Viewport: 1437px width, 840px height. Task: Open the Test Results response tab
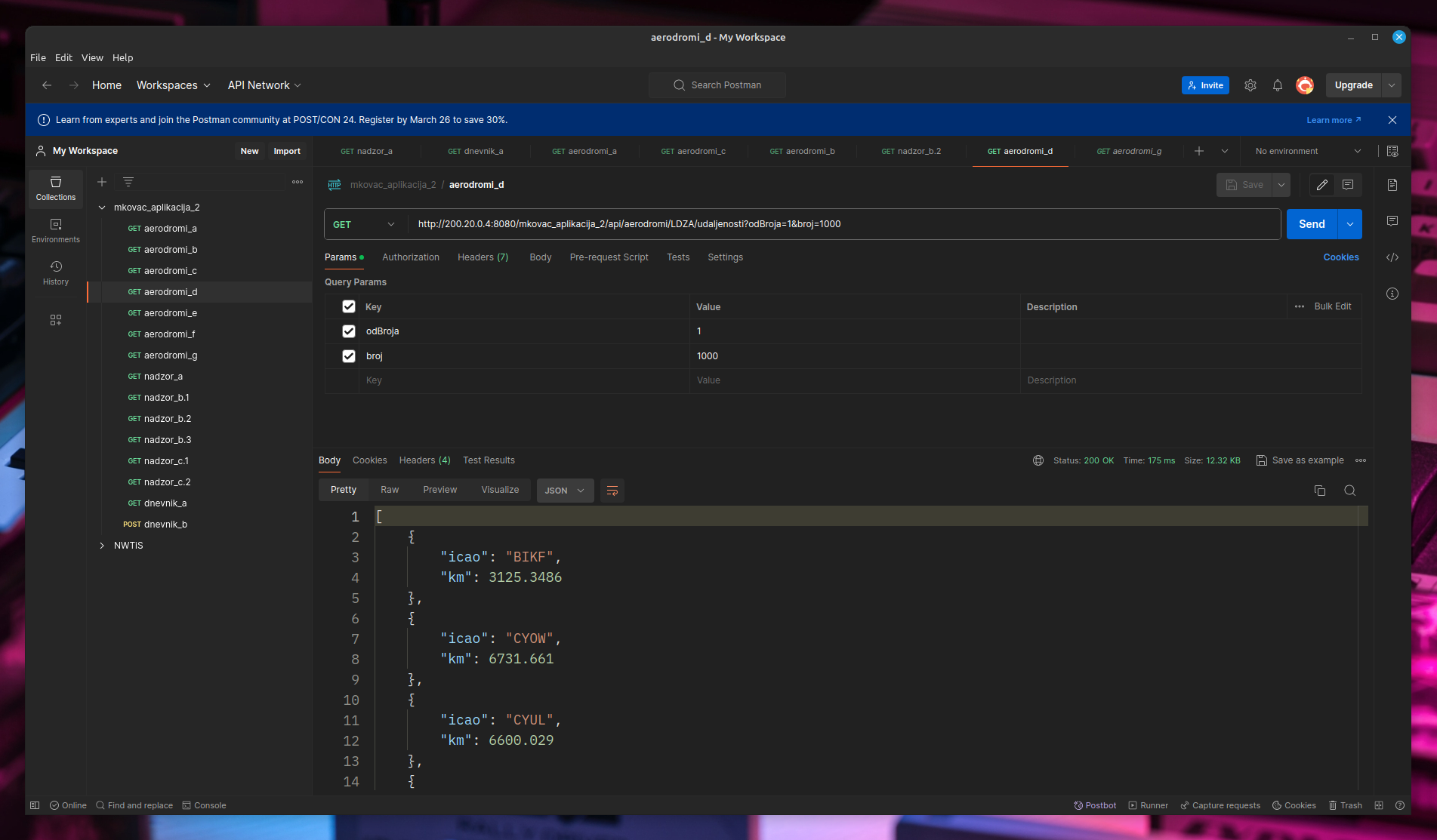coord(489,460)
